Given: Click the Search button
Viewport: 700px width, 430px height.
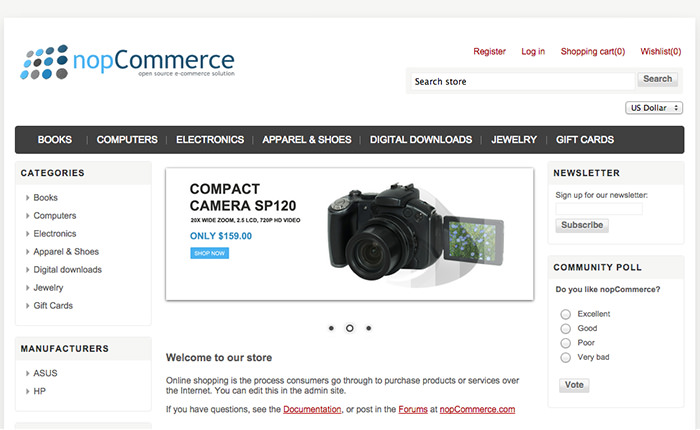Looking at the screenshot, I should [658, 79].
